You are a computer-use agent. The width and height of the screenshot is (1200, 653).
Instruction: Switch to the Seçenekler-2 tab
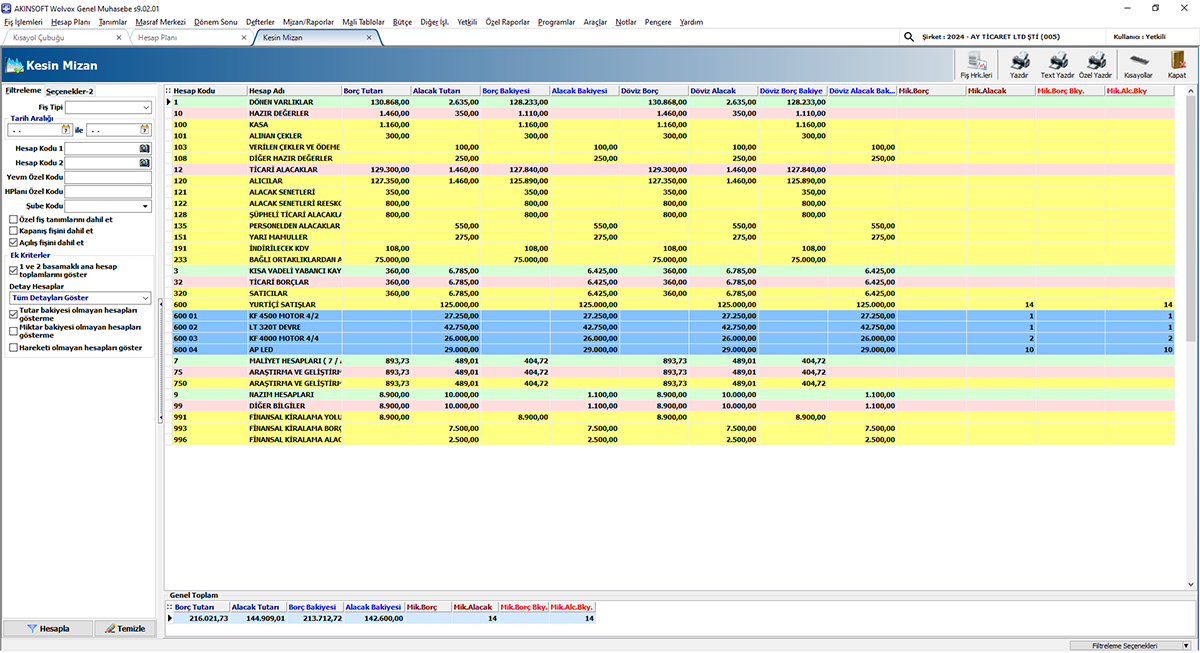pos(69,91)
